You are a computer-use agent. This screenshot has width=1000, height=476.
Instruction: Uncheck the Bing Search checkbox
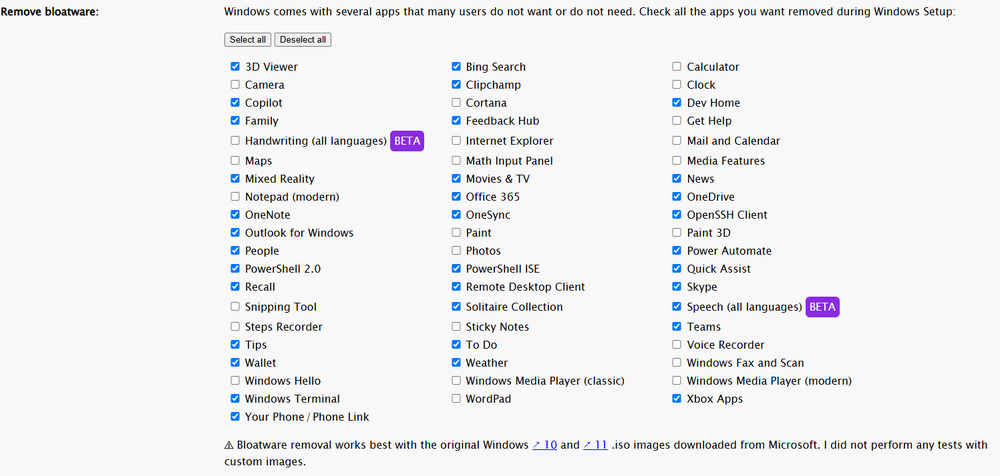click(456, 66)
